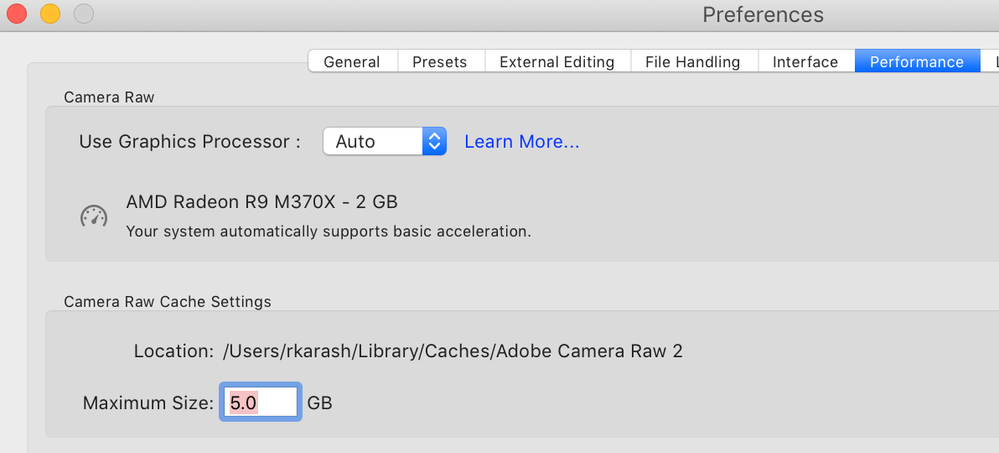Show the Interface tab
Image resolution: width=999 pixels, height=453 pixels.
(805, 62)
